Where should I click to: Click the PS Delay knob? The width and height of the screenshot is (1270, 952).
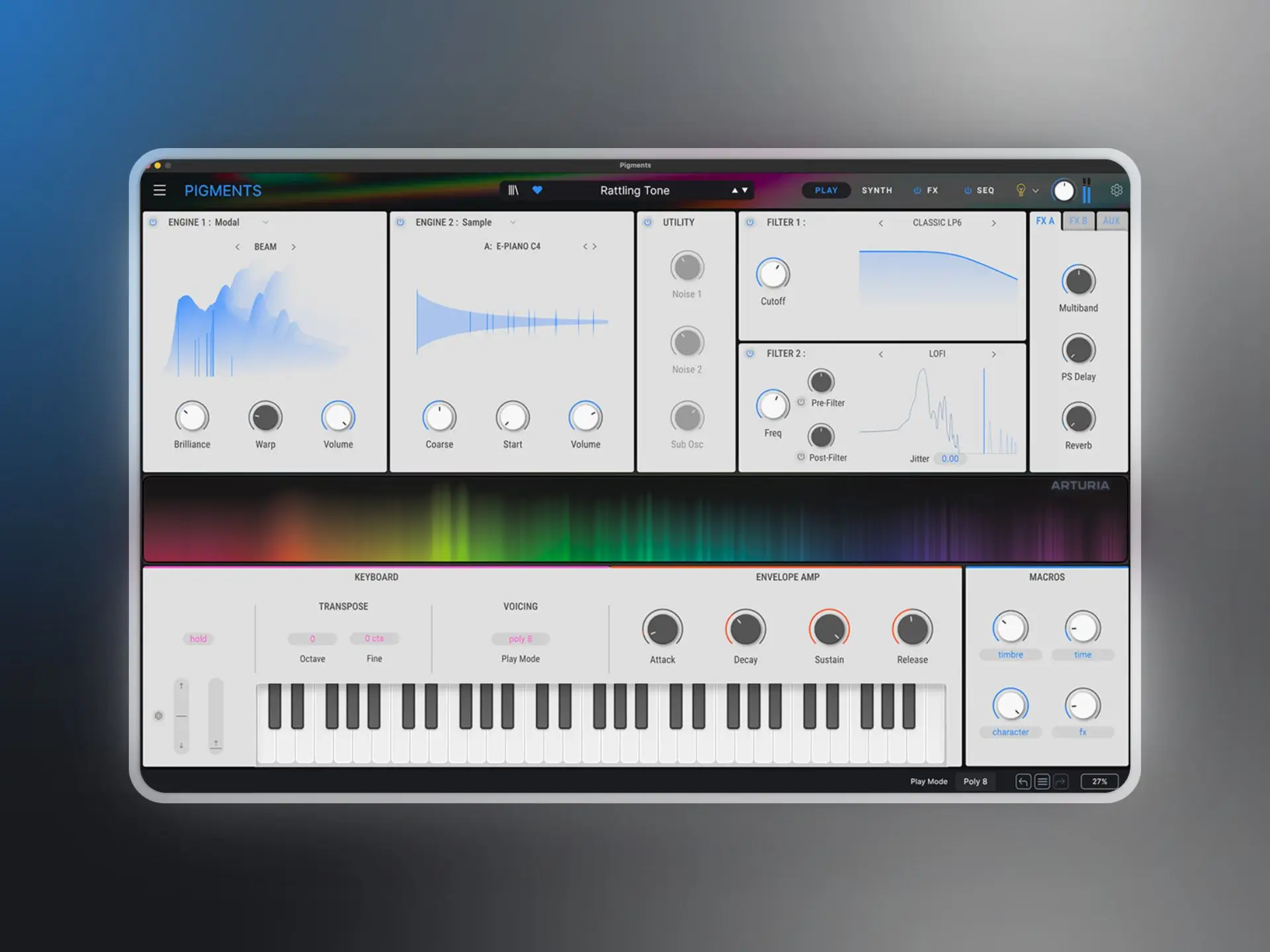[x=1078, y=350]
